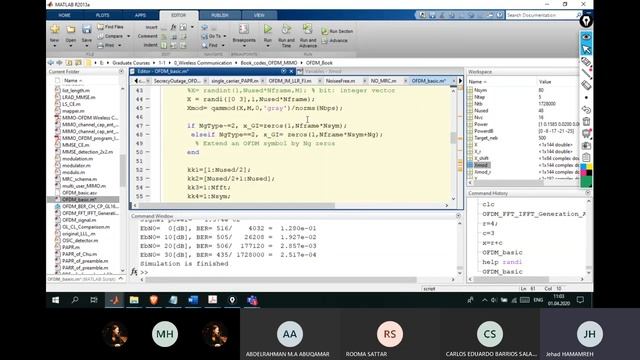Select the cursor pointer annotation tool

click(586, 49)
